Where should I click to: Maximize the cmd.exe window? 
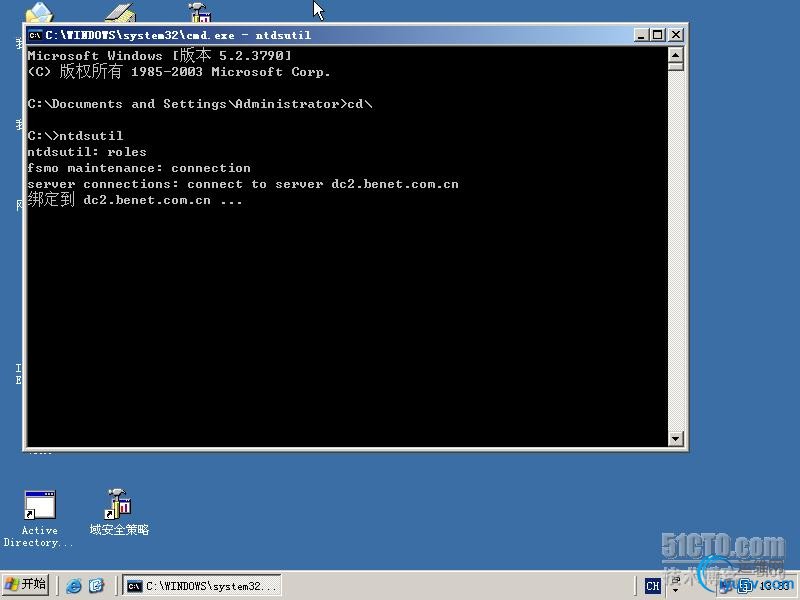pos(658,35)
